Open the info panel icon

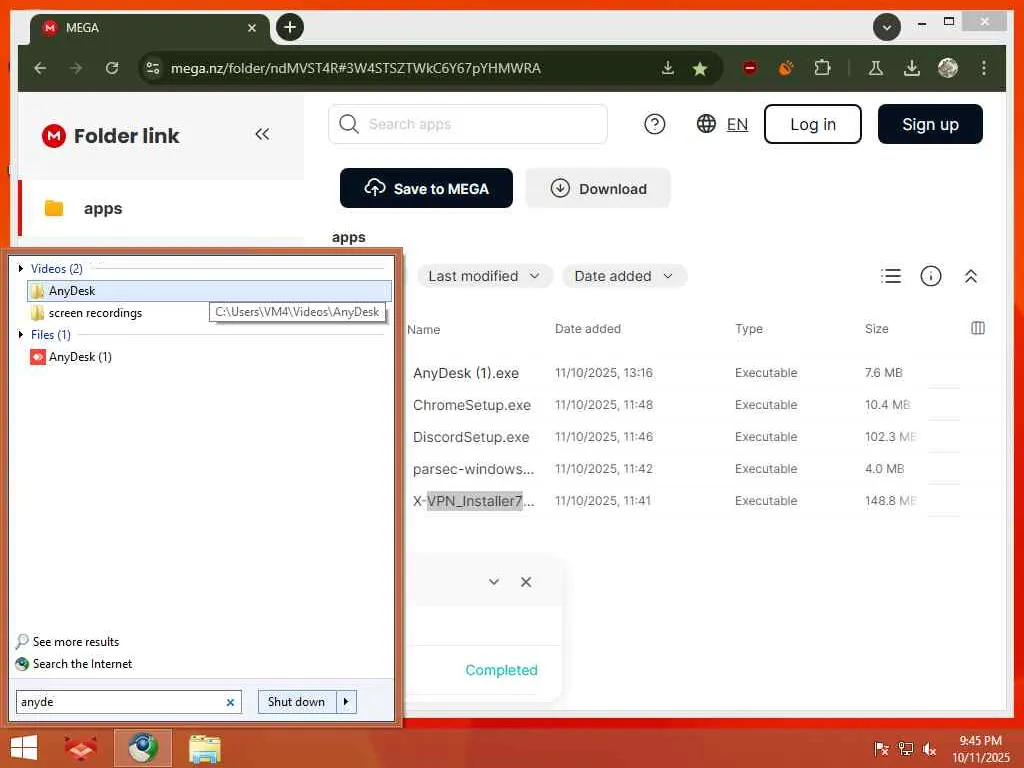point(931,276)
